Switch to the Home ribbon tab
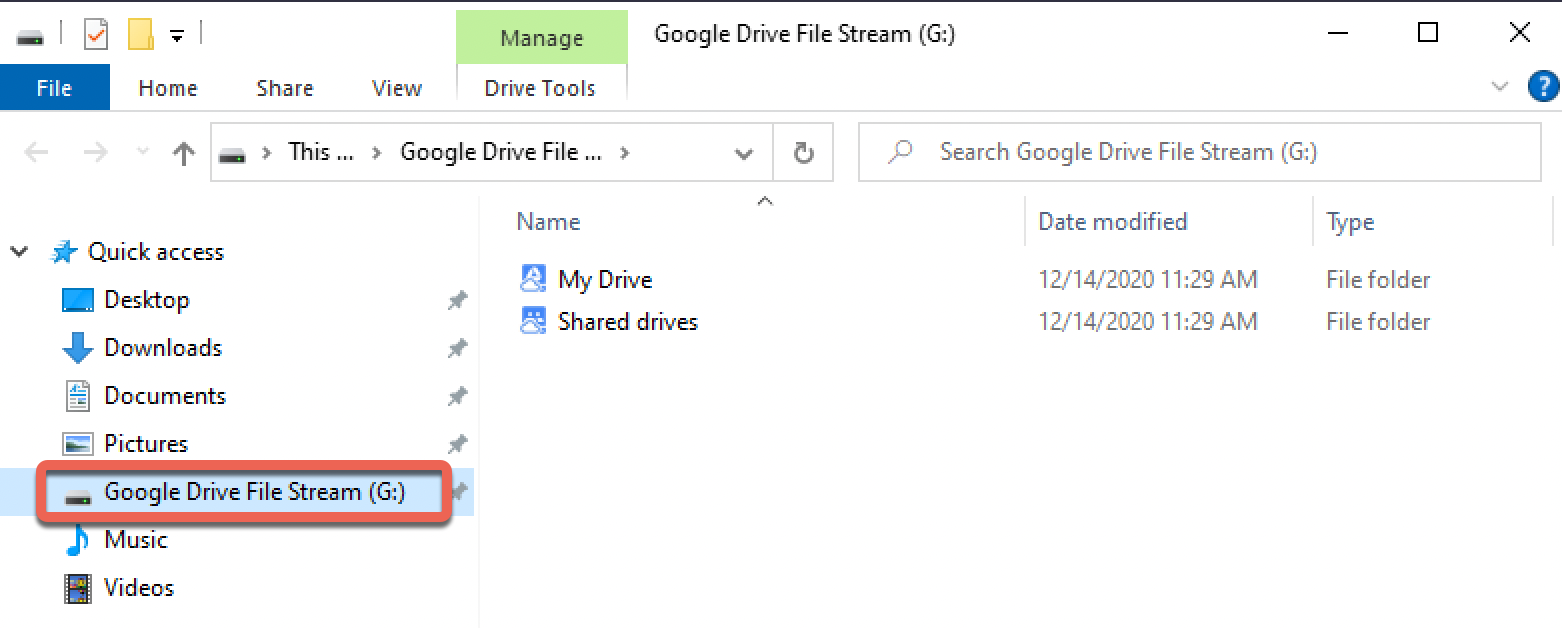The image size is (1562, 628). [x=168, y=88]
